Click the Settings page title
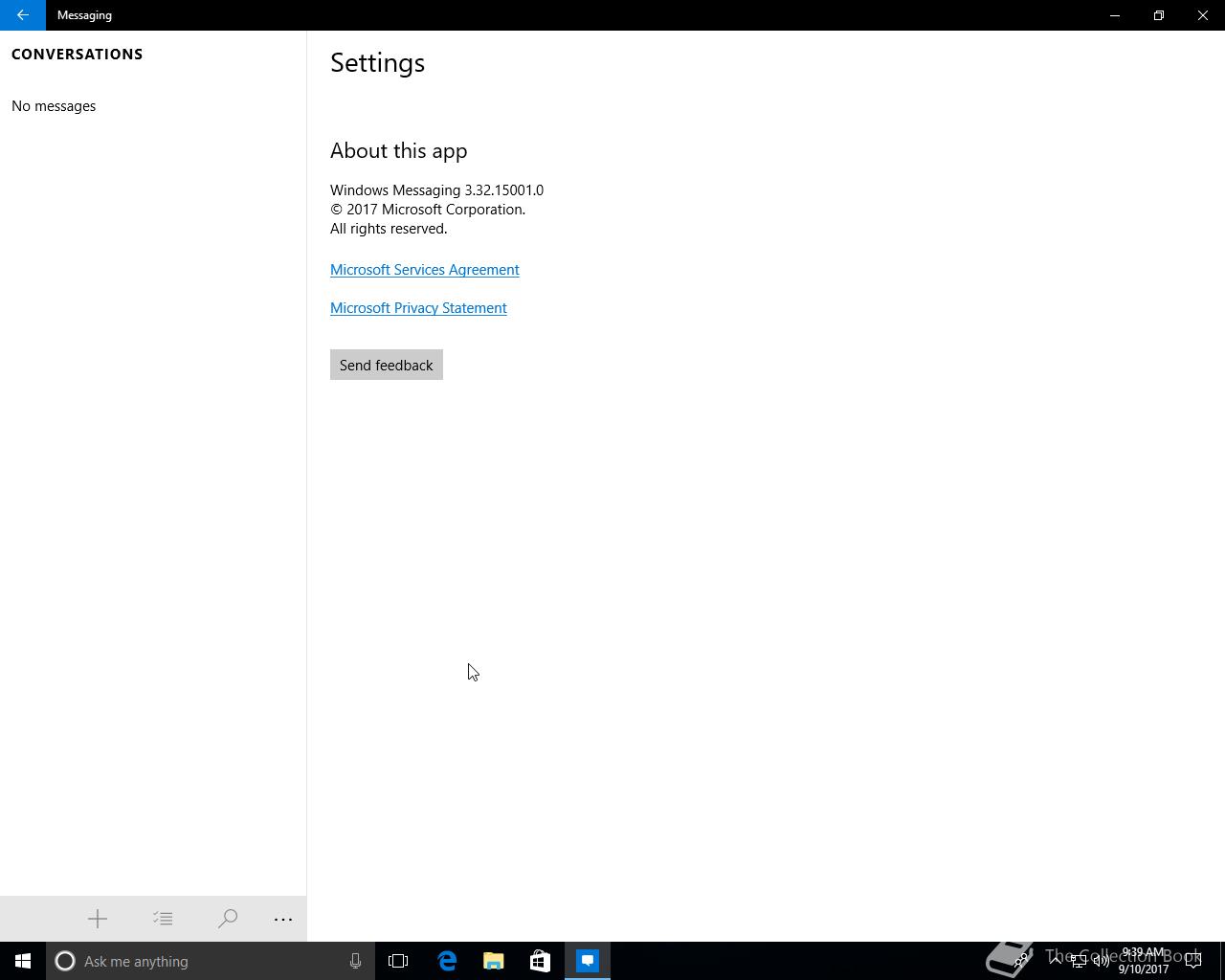1225x980 pixels. (377, 63)
